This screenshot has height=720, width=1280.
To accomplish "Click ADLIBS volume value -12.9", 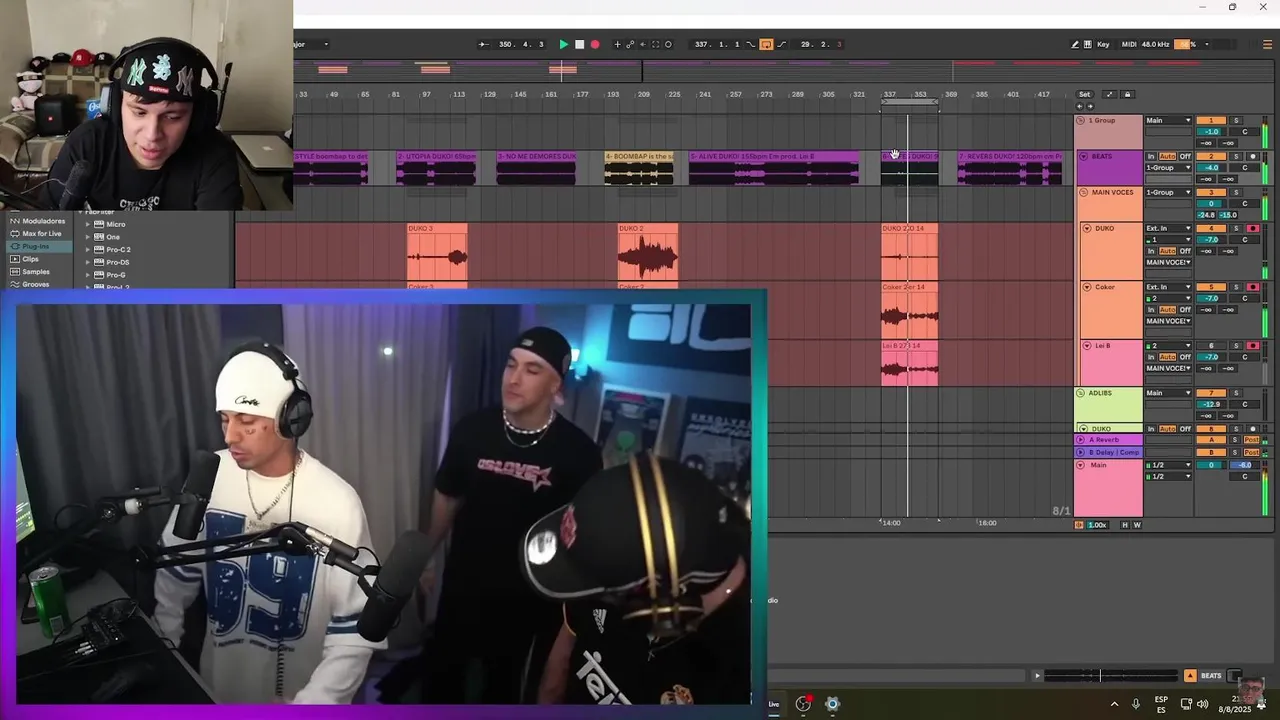I will 1211,404.
